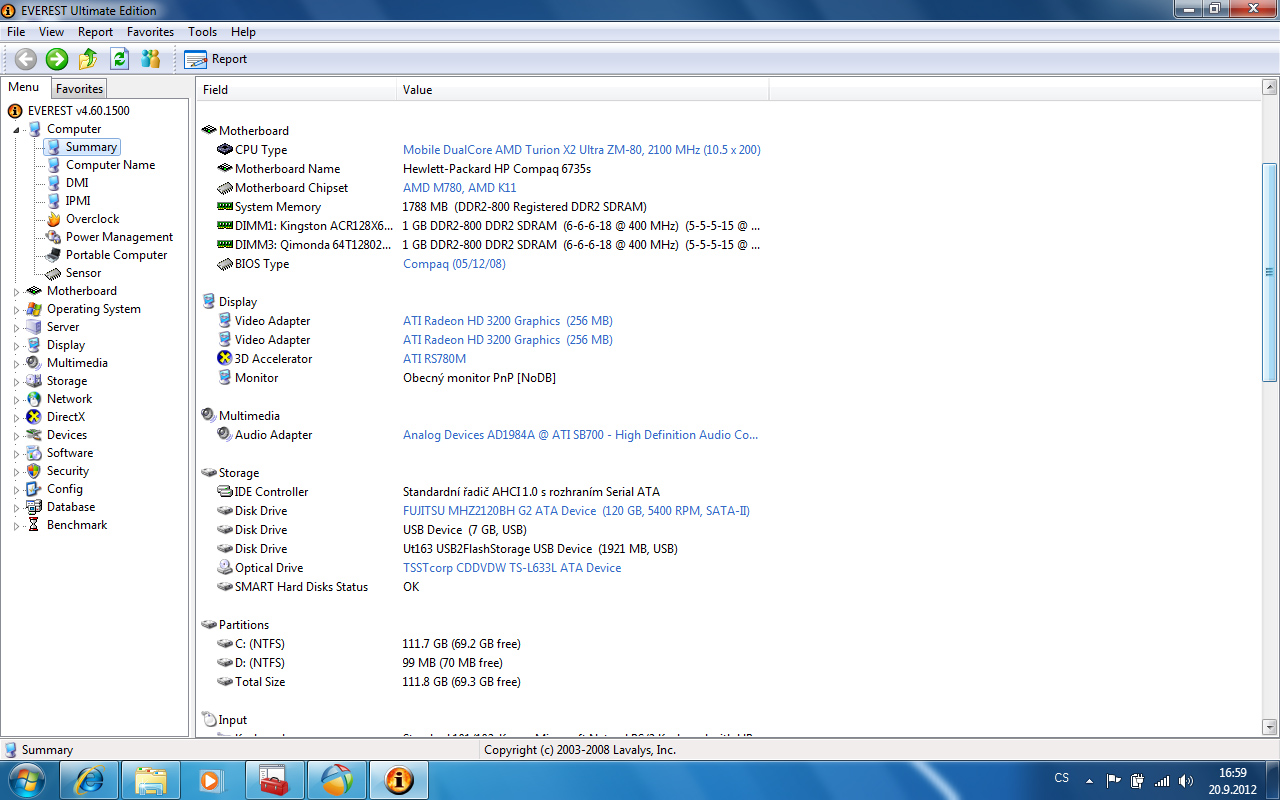Click the Config folder icon
The width and height of the screenshot is (1280, 800).
click(34, 489)
